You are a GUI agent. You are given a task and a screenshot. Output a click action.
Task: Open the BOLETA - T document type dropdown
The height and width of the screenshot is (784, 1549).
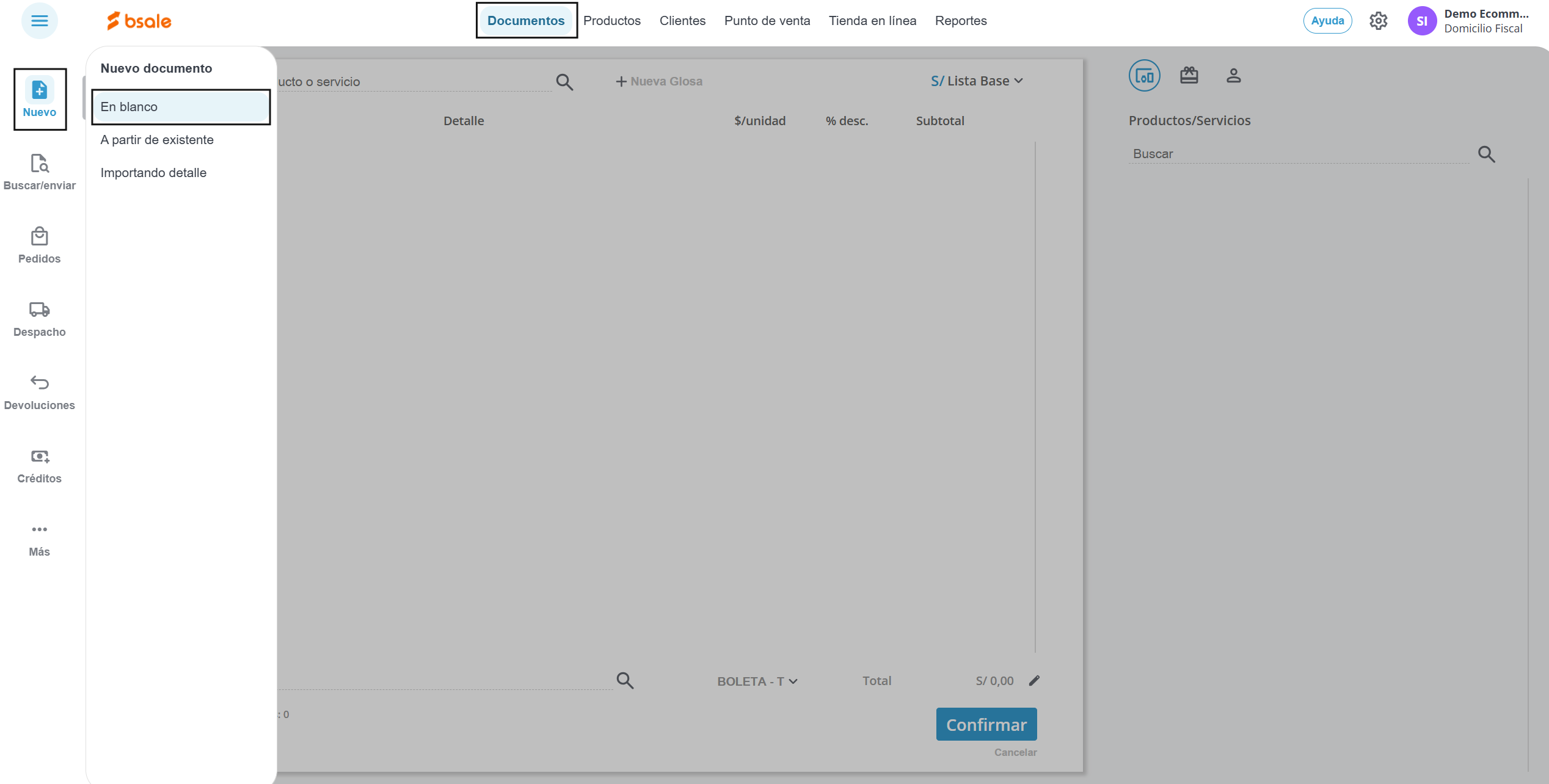coord(757,681)
